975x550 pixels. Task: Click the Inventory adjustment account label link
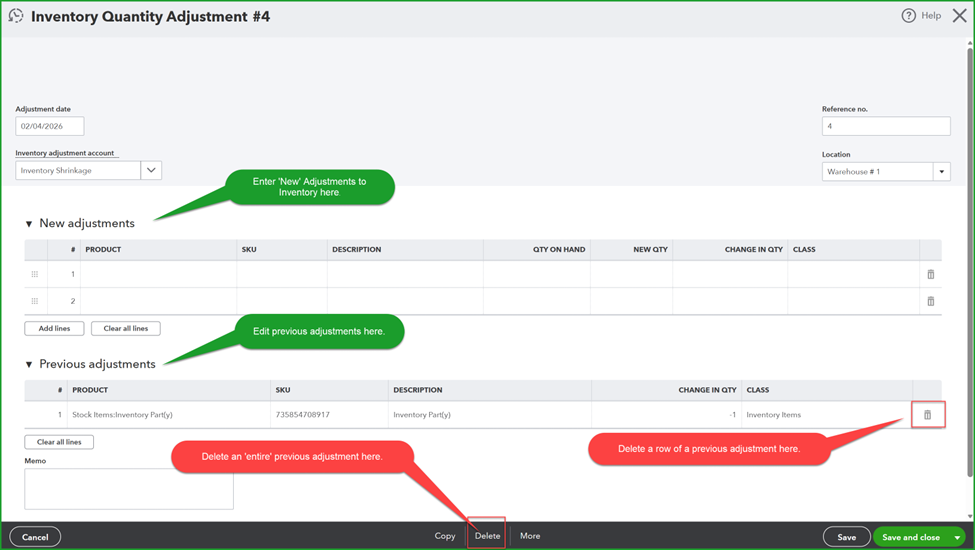(65, 153)
